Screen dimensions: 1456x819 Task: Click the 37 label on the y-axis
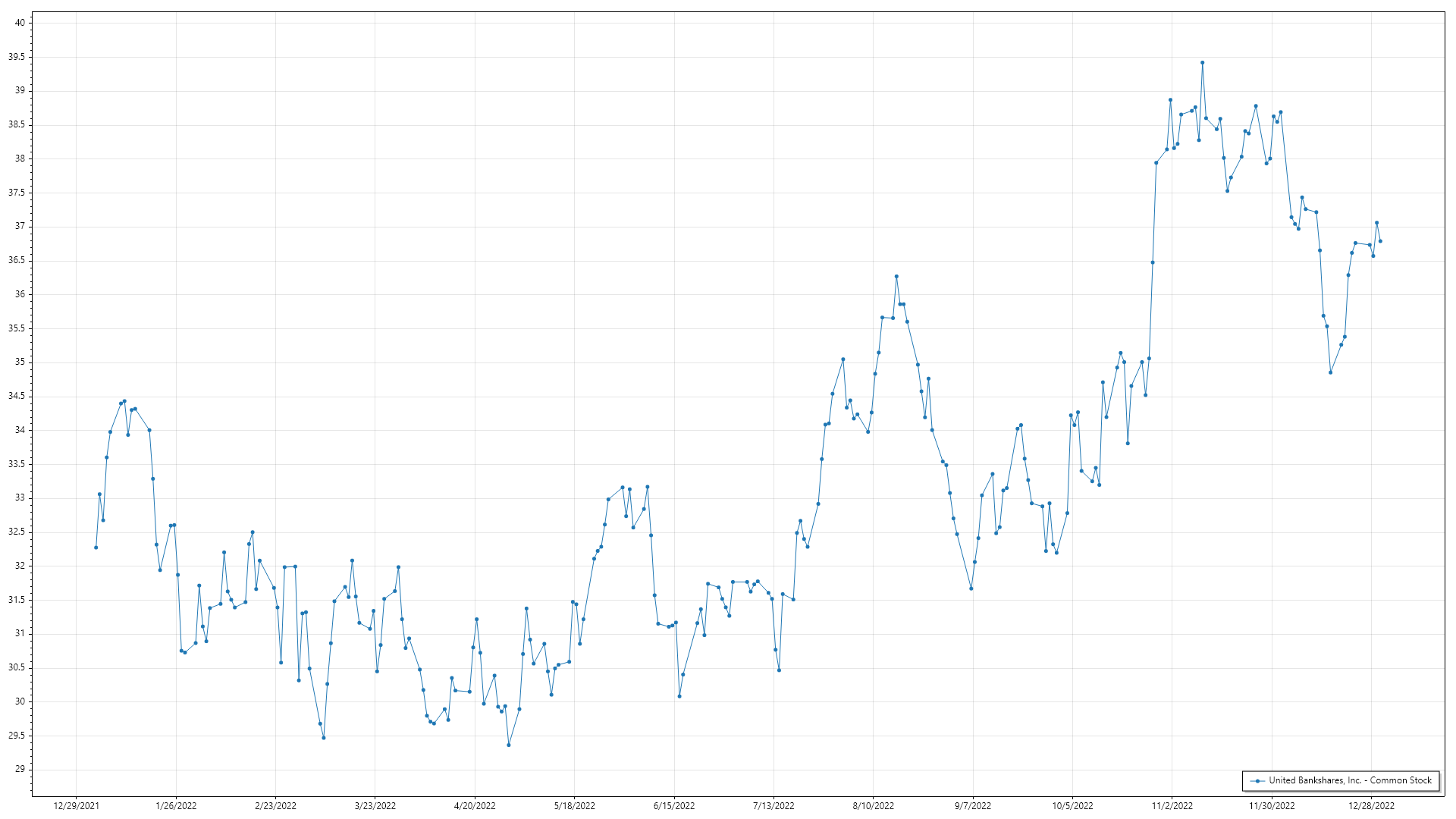point(20,226)
